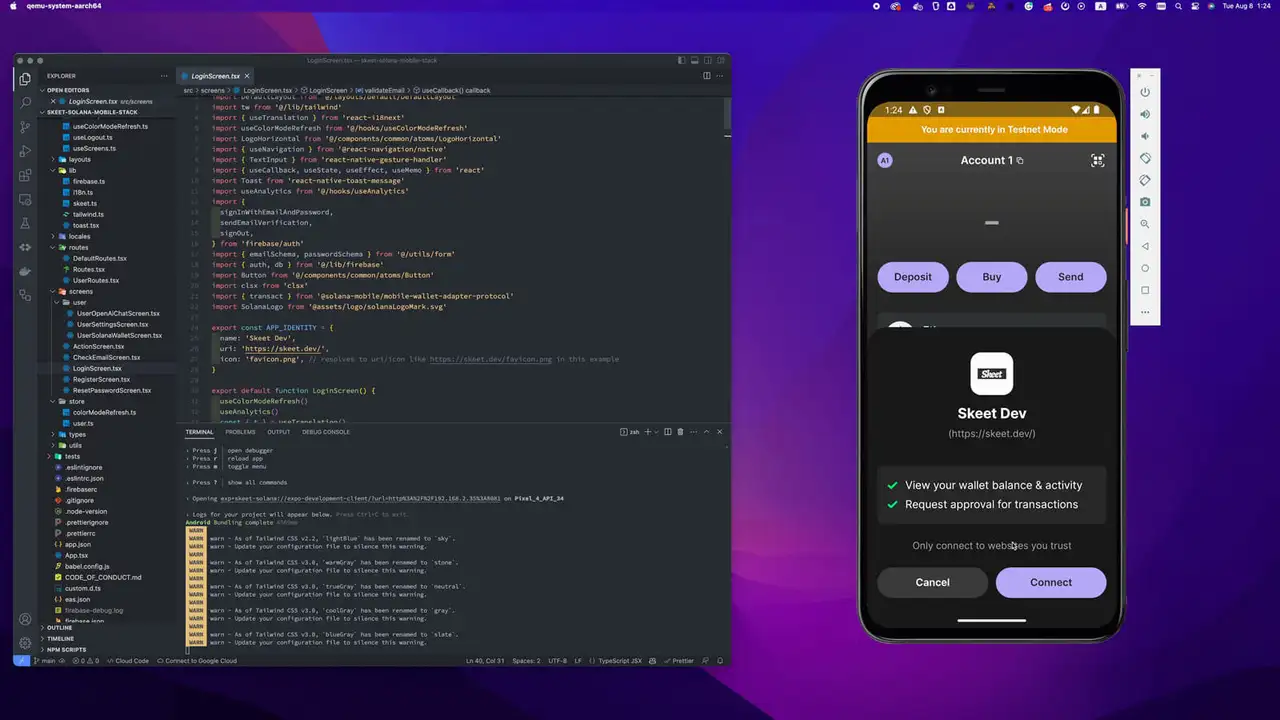
Task: Tap the copy icon beside Account 1
Action: [x=1020, y=161]
